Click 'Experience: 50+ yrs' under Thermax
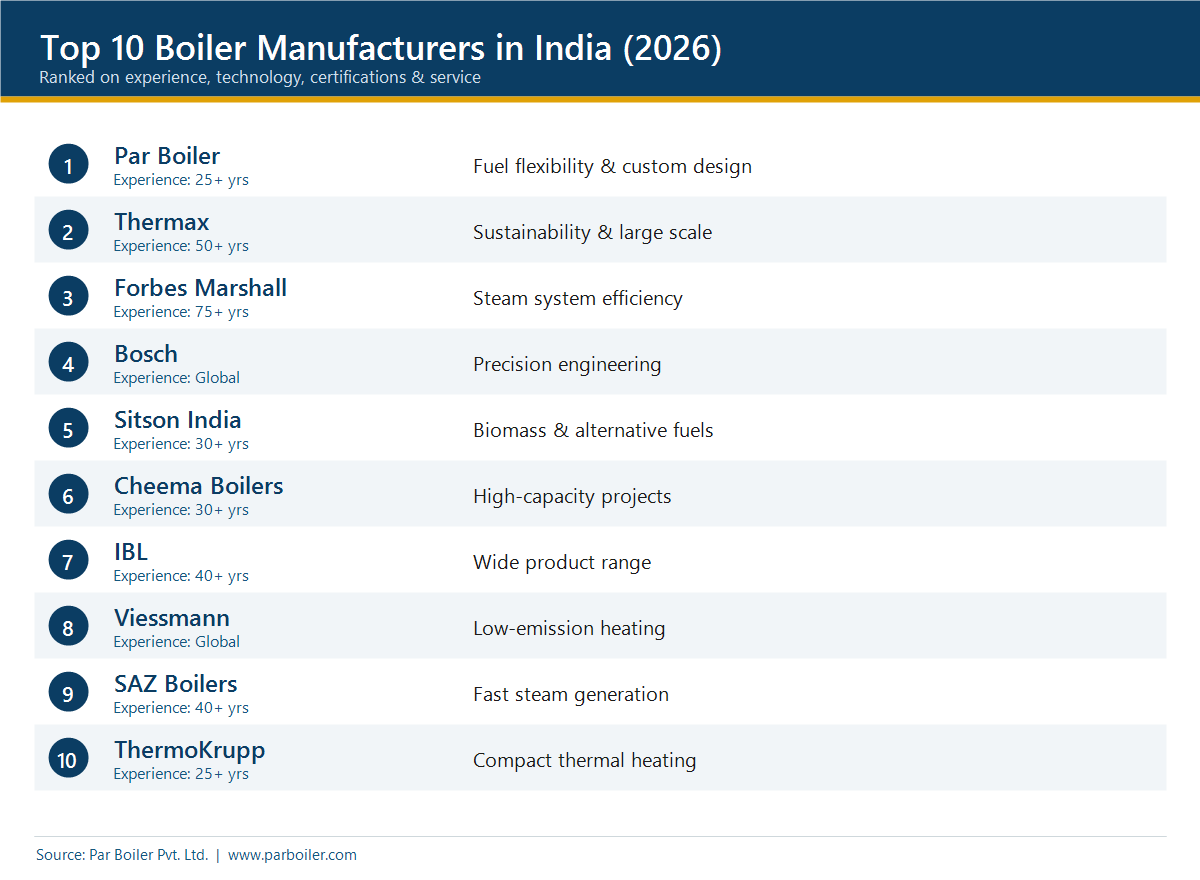The image size is (1200, 880). coord(181,246)
